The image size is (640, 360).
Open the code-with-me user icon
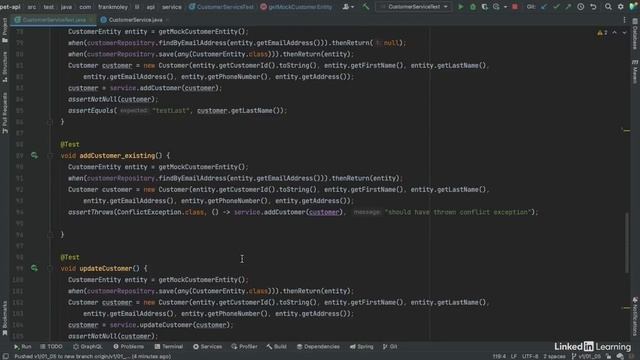[346, 7]
